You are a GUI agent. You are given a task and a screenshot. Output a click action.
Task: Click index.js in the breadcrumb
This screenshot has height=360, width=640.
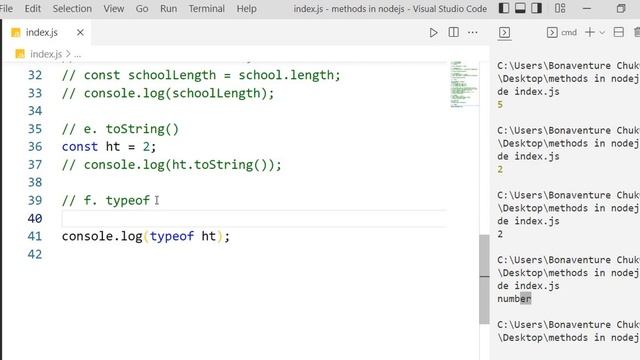coord(46,54)
